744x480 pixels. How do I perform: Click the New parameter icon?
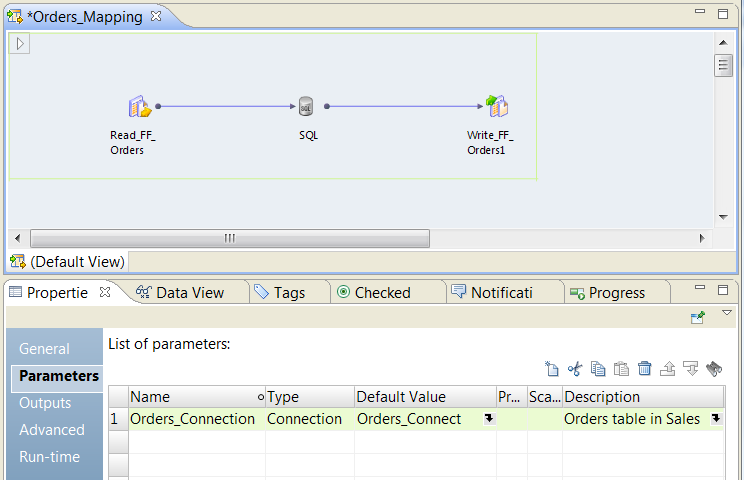[552, 369]
